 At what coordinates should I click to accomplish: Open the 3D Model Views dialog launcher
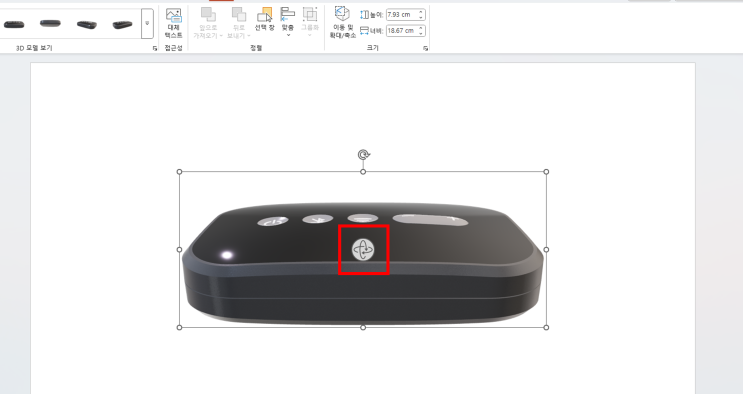[154, 48]
